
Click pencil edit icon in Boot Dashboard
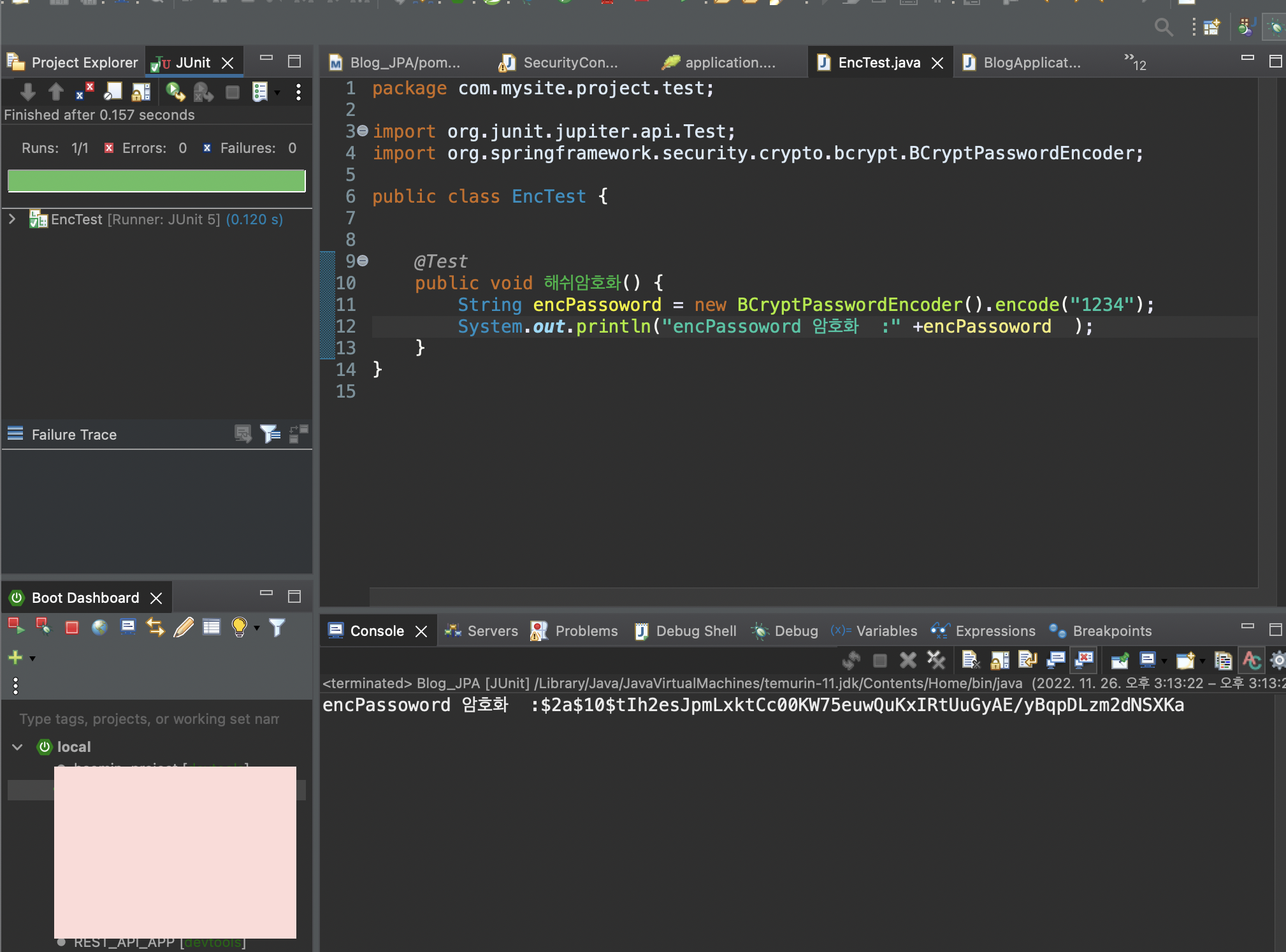pos(184,627)
